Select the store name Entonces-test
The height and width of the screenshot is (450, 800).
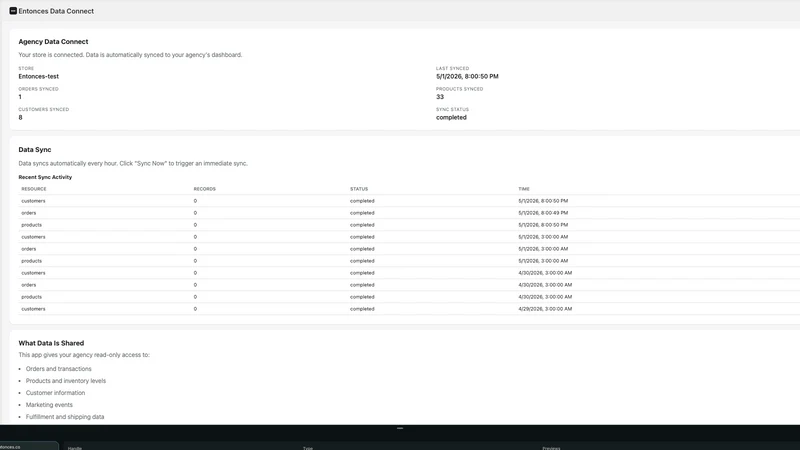pos(39,77)
